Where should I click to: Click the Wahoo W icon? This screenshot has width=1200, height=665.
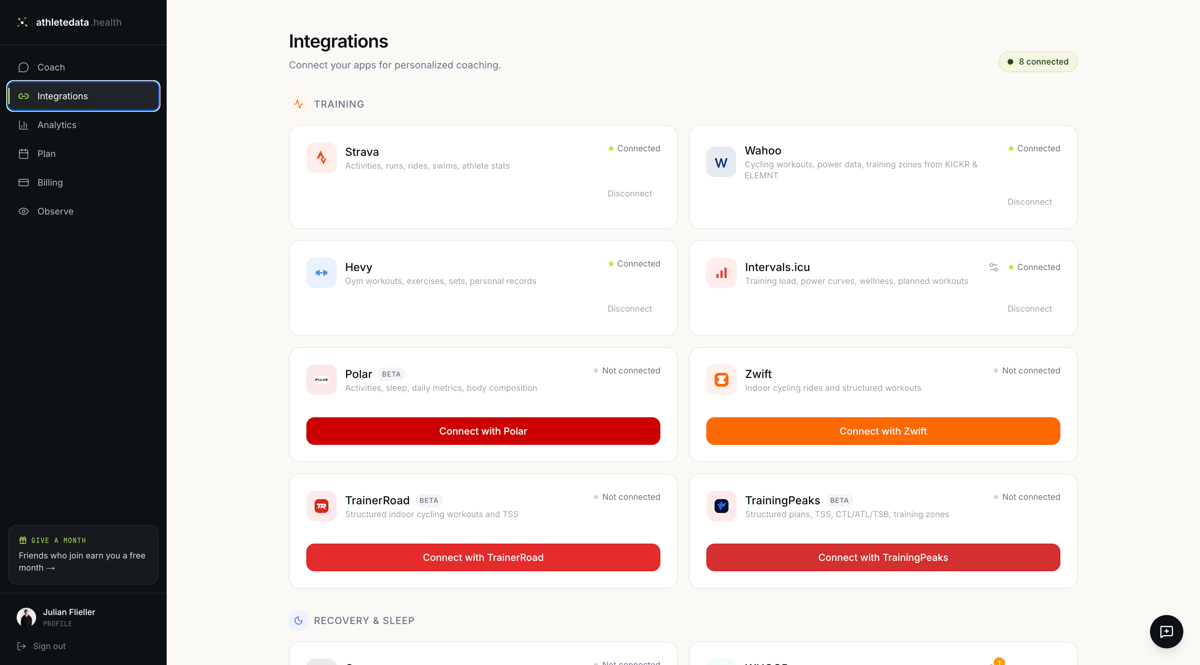point(721,162)
